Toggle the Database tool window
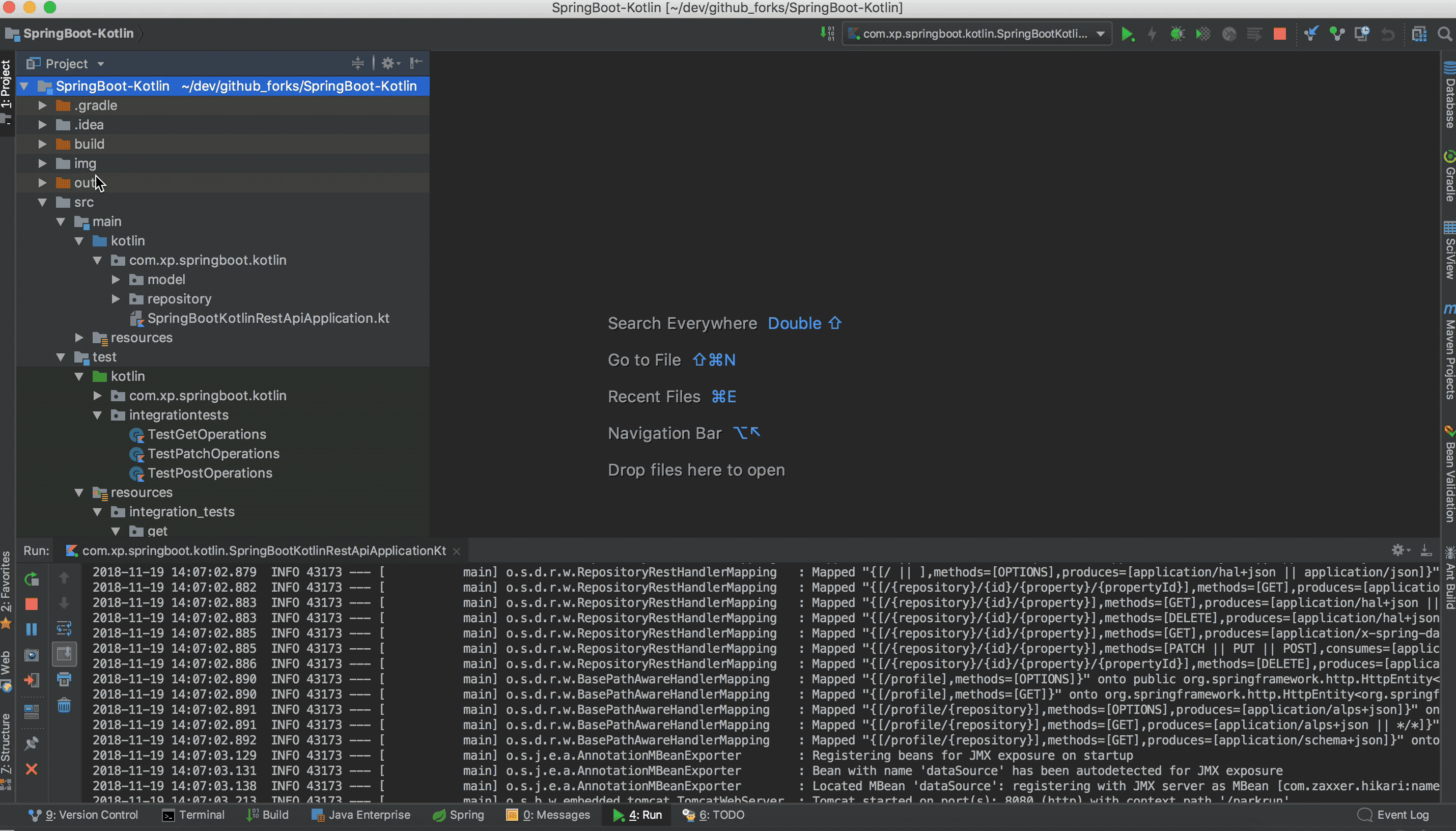The height and width of the screenshot is (831, 1456). pyautogui.click(x=1449, y=95)
